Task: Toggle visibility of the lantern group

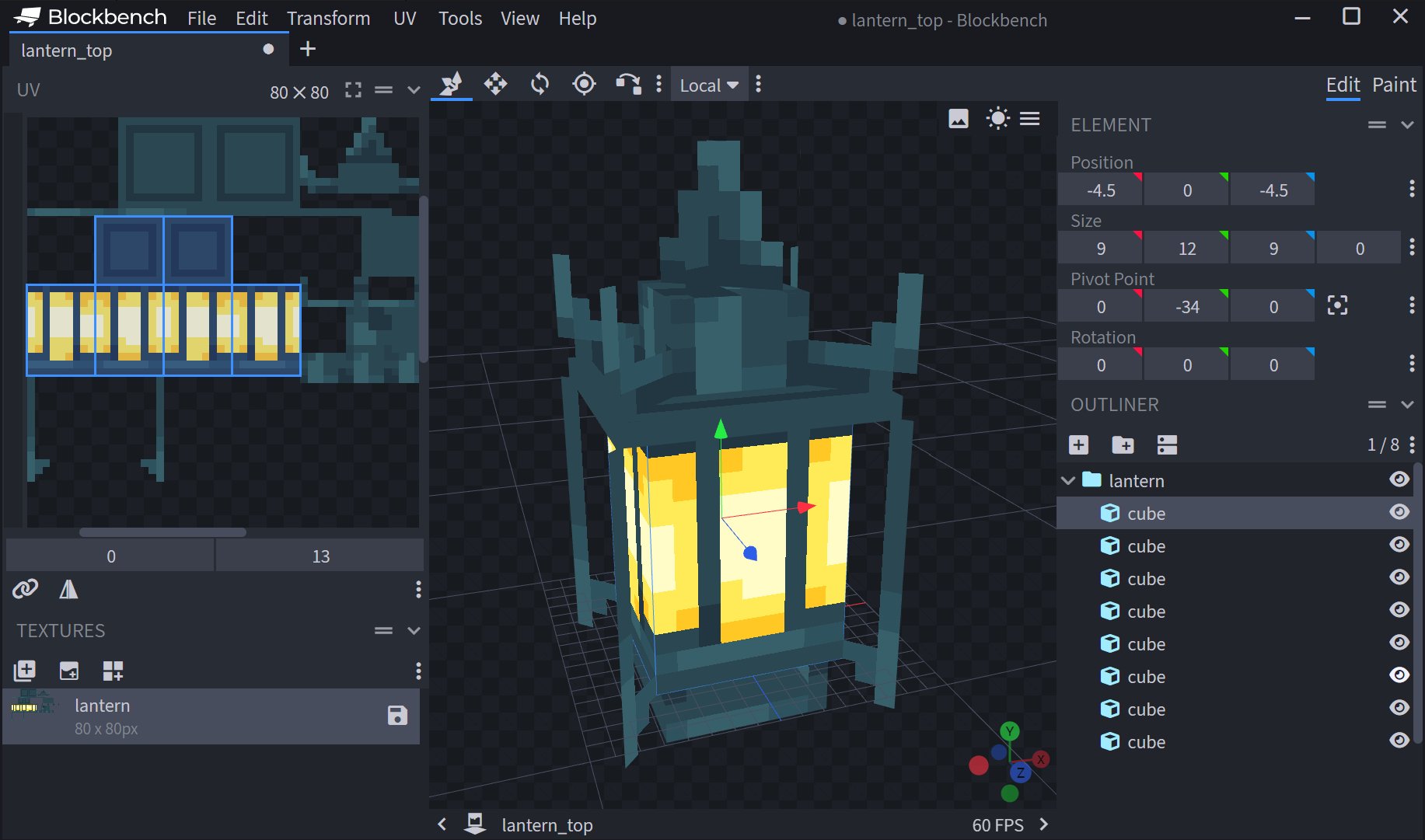Action: (1399, 479)
